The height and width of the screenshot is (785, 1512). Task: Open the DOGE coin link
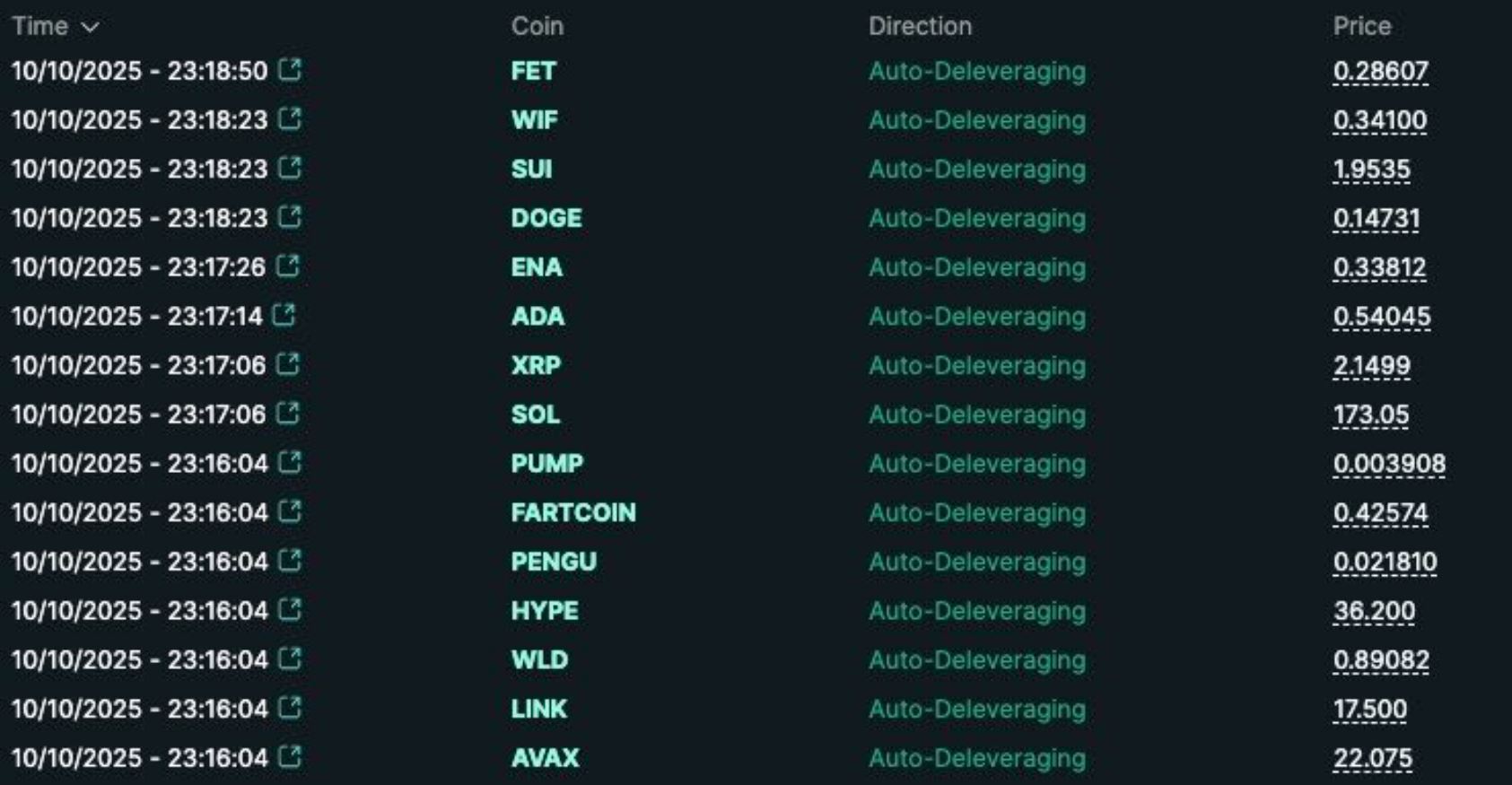[x=546, y=218]
